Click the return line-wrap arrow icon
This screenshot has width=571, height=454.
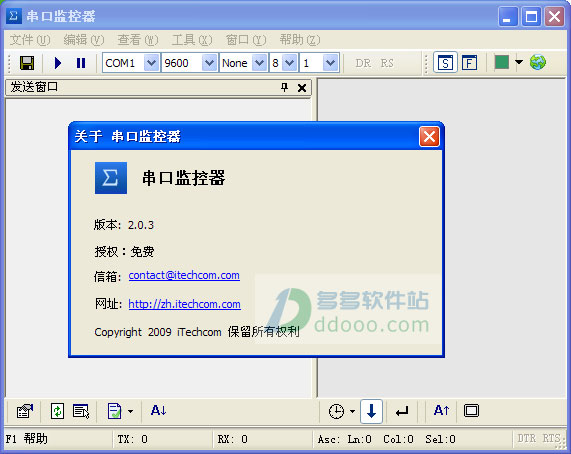point(402,411)
